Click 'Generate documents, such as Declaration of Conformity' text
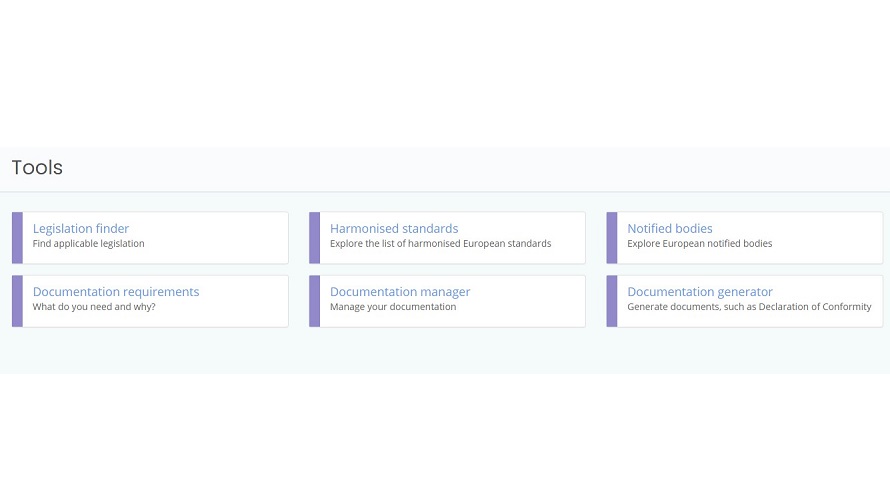The image size is (890, 500). tap(749, 307)
